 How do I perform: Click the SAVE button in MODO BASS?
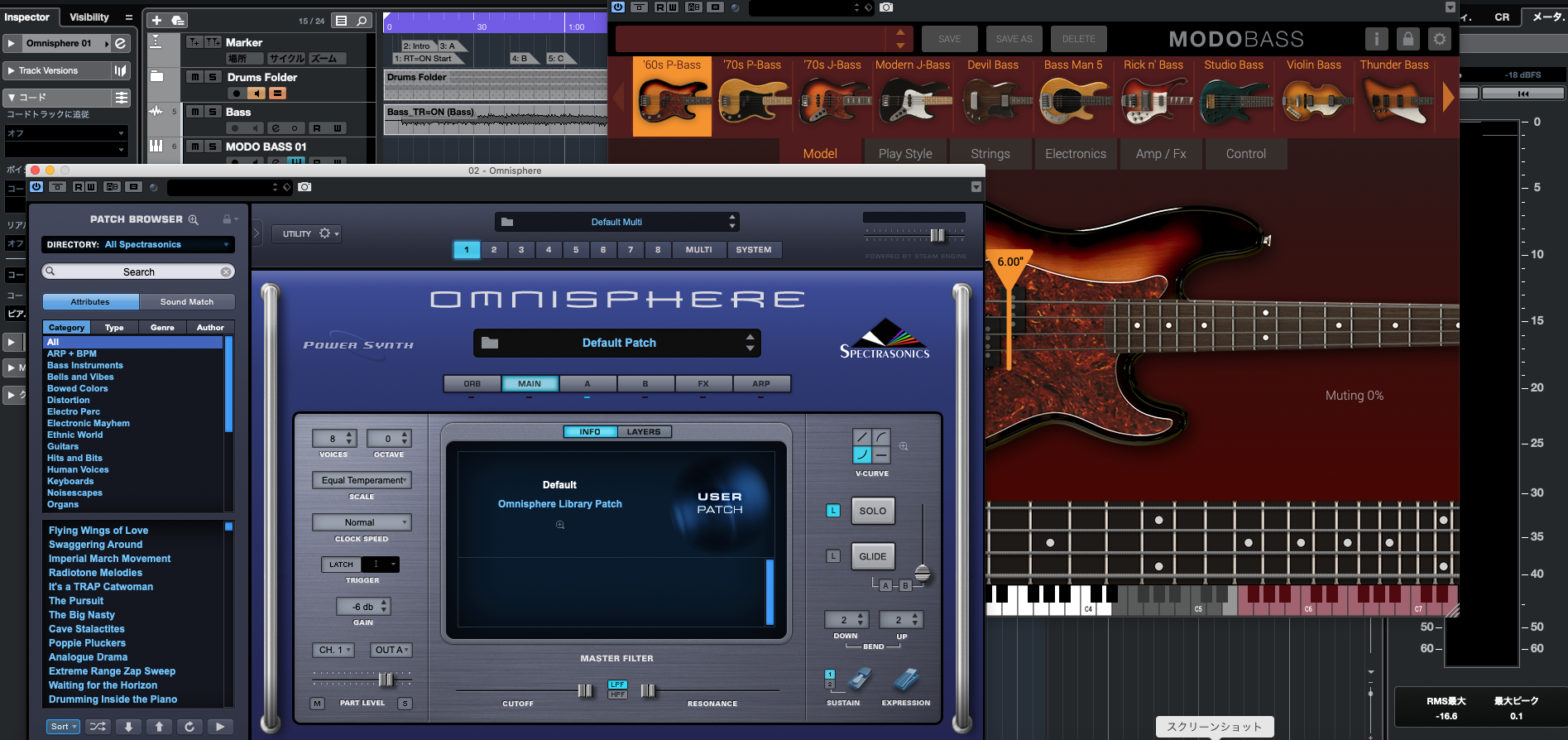(x=950, y=39)
